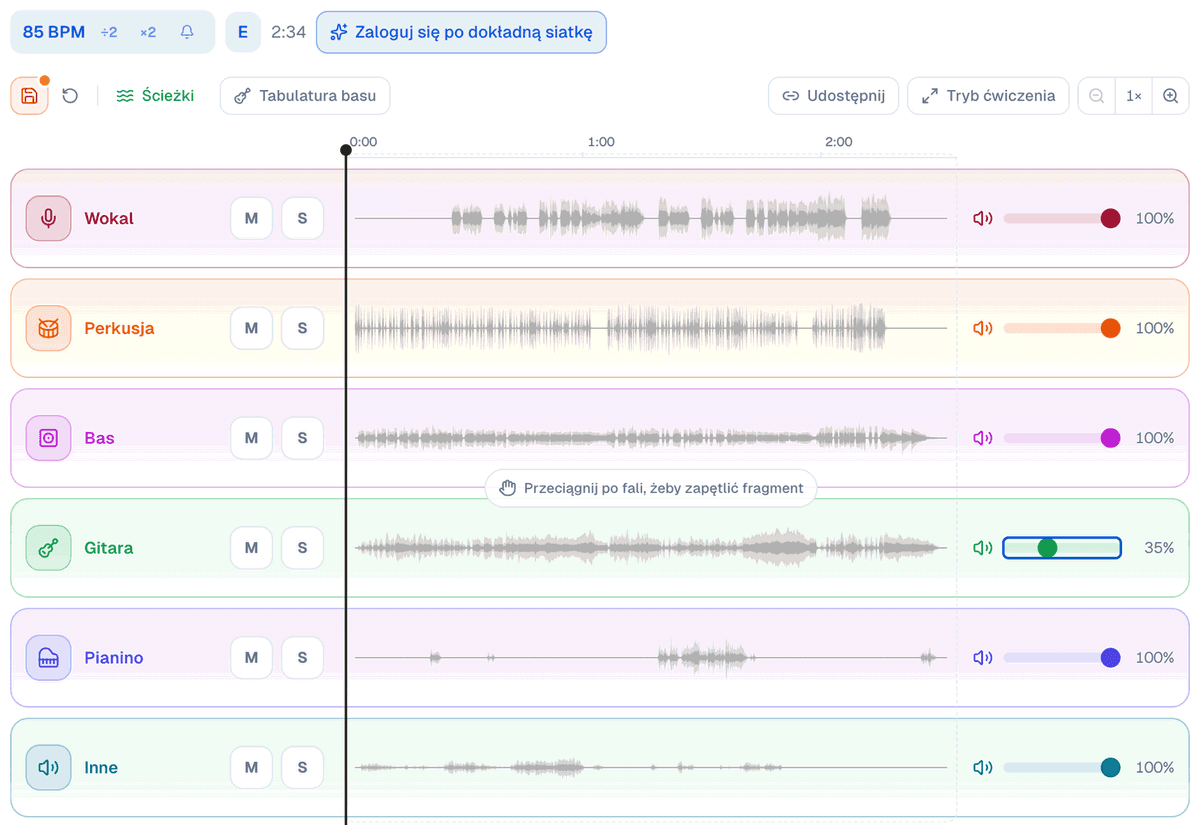Solo the Wokal track
1200x825 pixels.
click(302, 218)
